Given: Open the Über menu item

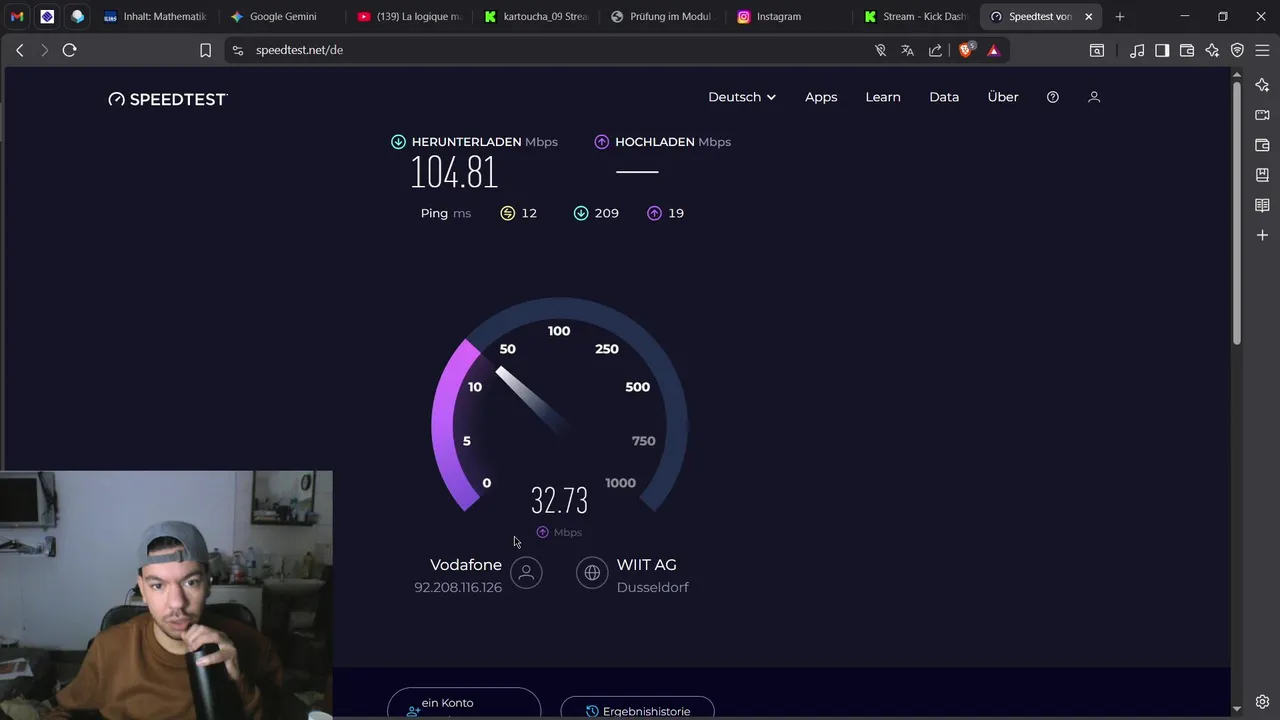Looking at the screenshot, I should [1003, 97].
